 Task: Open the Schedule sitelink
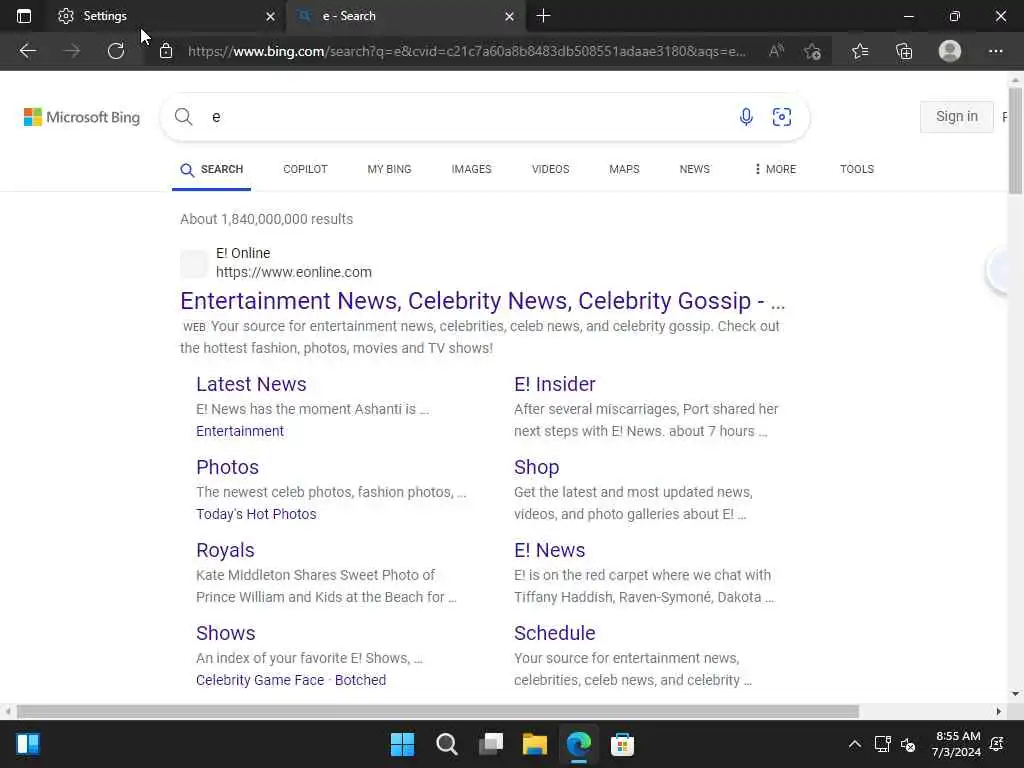(554, 633)
